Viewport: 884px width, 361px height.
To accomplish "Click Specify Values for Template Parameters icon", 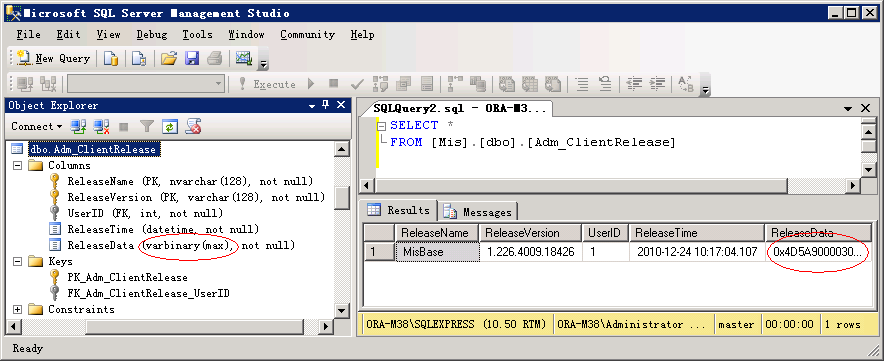I will pyautogui.click(x=686, y=84).
